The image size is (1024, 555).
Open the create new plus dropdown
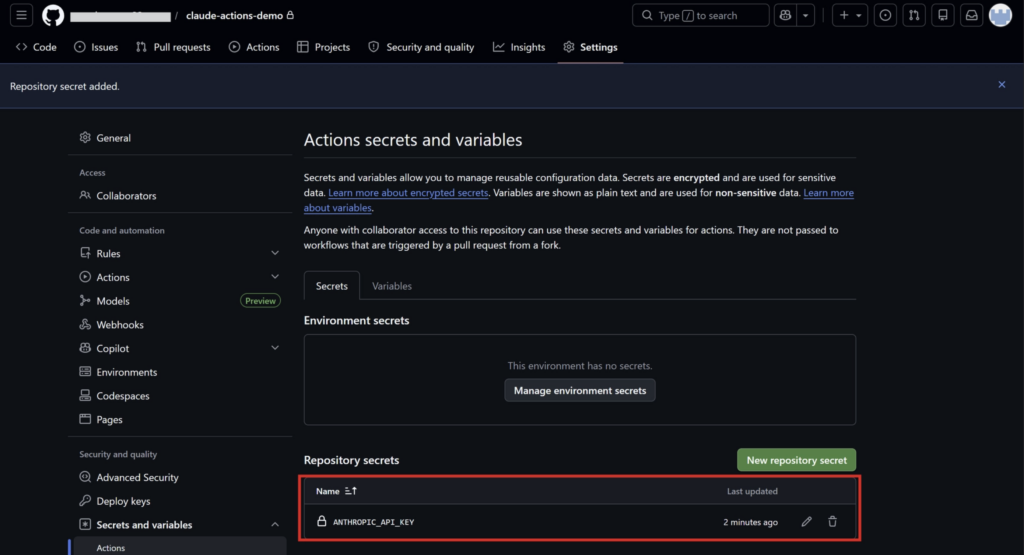pos(850,15)
